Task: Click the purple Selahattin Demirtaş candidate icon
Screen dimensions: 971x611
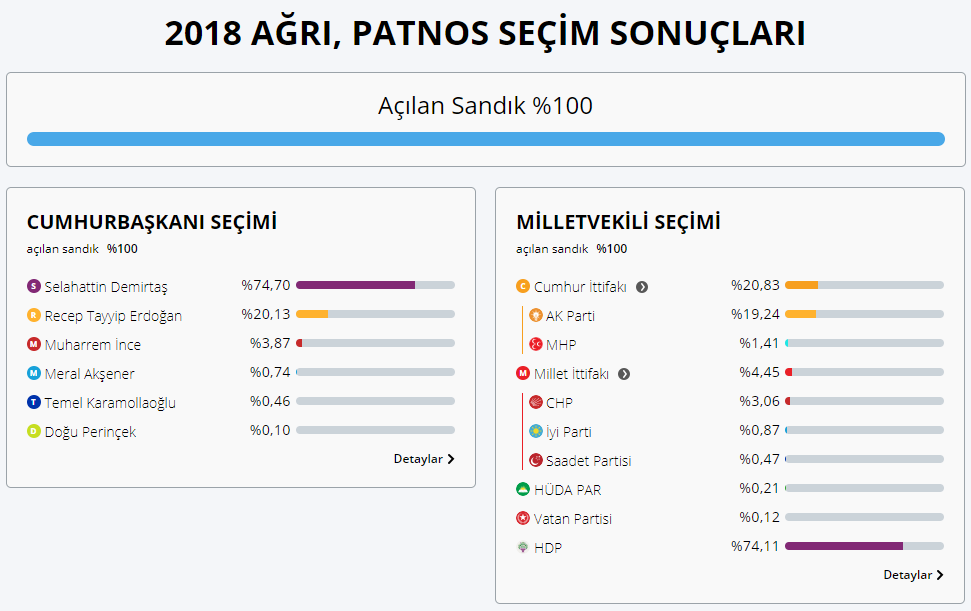Action: click(34, 286)
